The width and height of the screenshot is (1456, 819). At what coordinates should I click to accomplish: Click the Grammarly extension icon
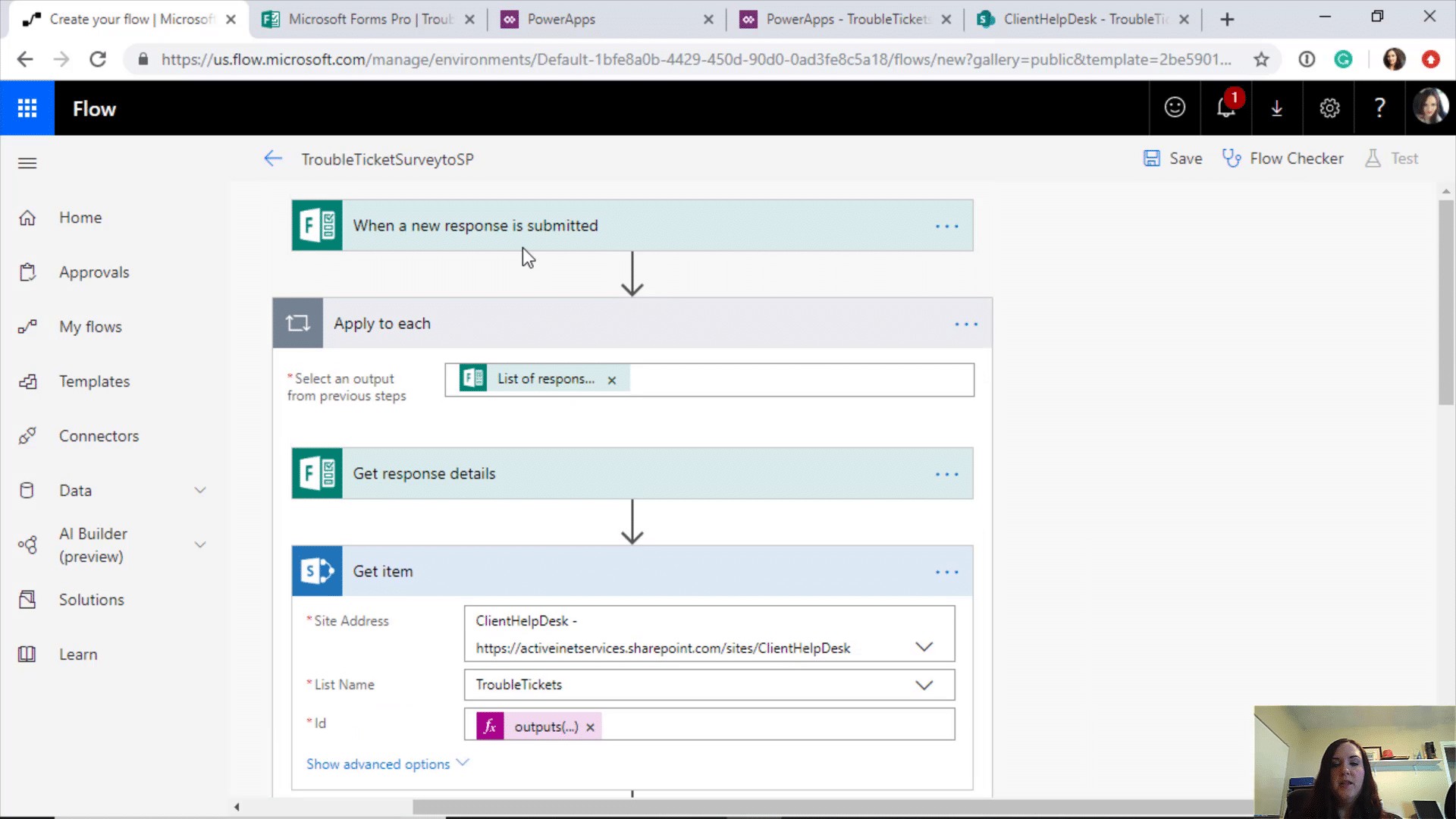tap(1343, 59)
